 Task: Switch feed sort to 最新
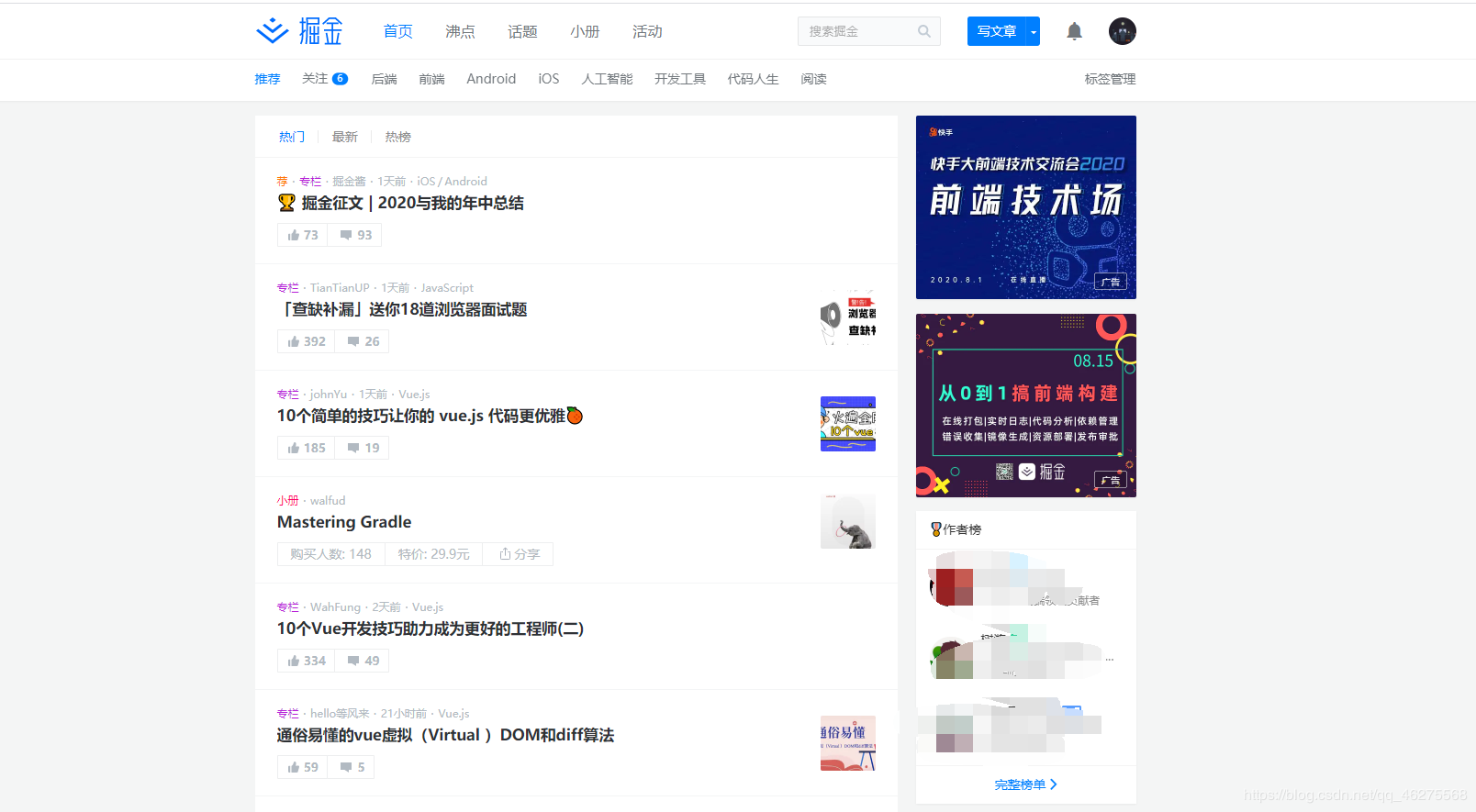click(x=344, y=137)
